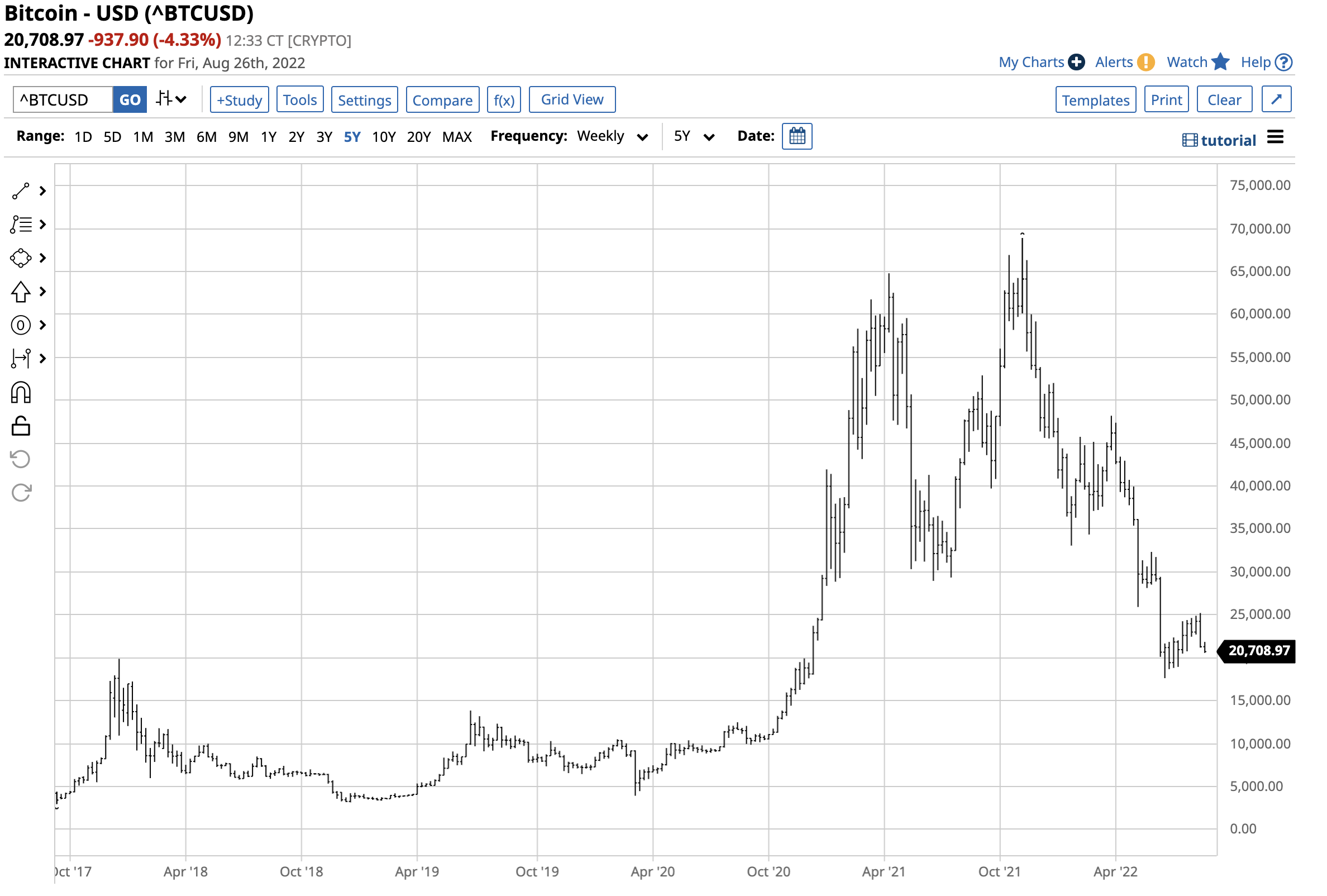This screenshot has width=1327, height=896.
Task: Clear the chart drawings
Action: [x=1225, y=100]
